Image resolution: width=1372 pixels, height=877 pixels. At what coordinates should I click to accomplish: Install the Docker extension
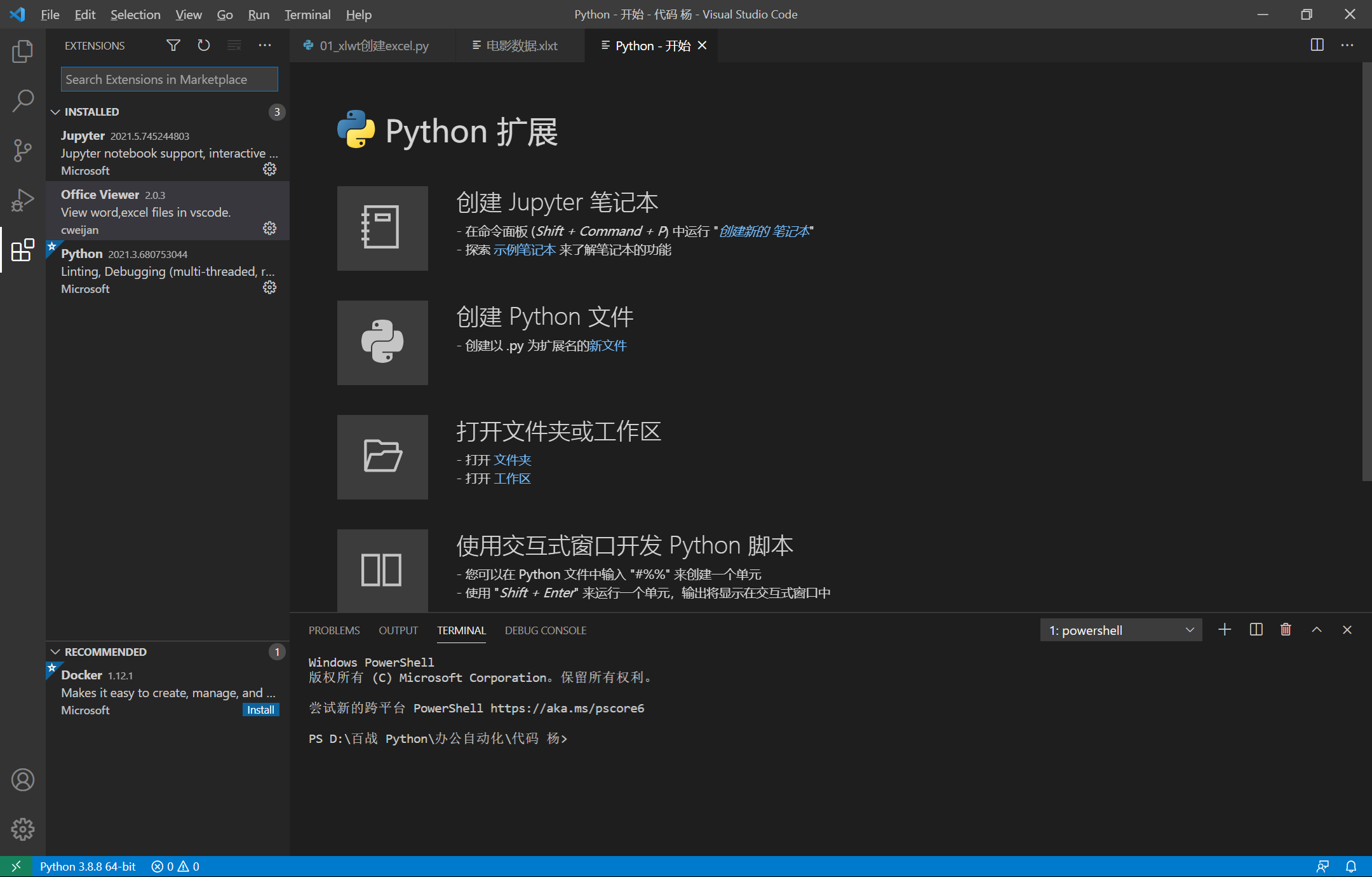(261, 710)
